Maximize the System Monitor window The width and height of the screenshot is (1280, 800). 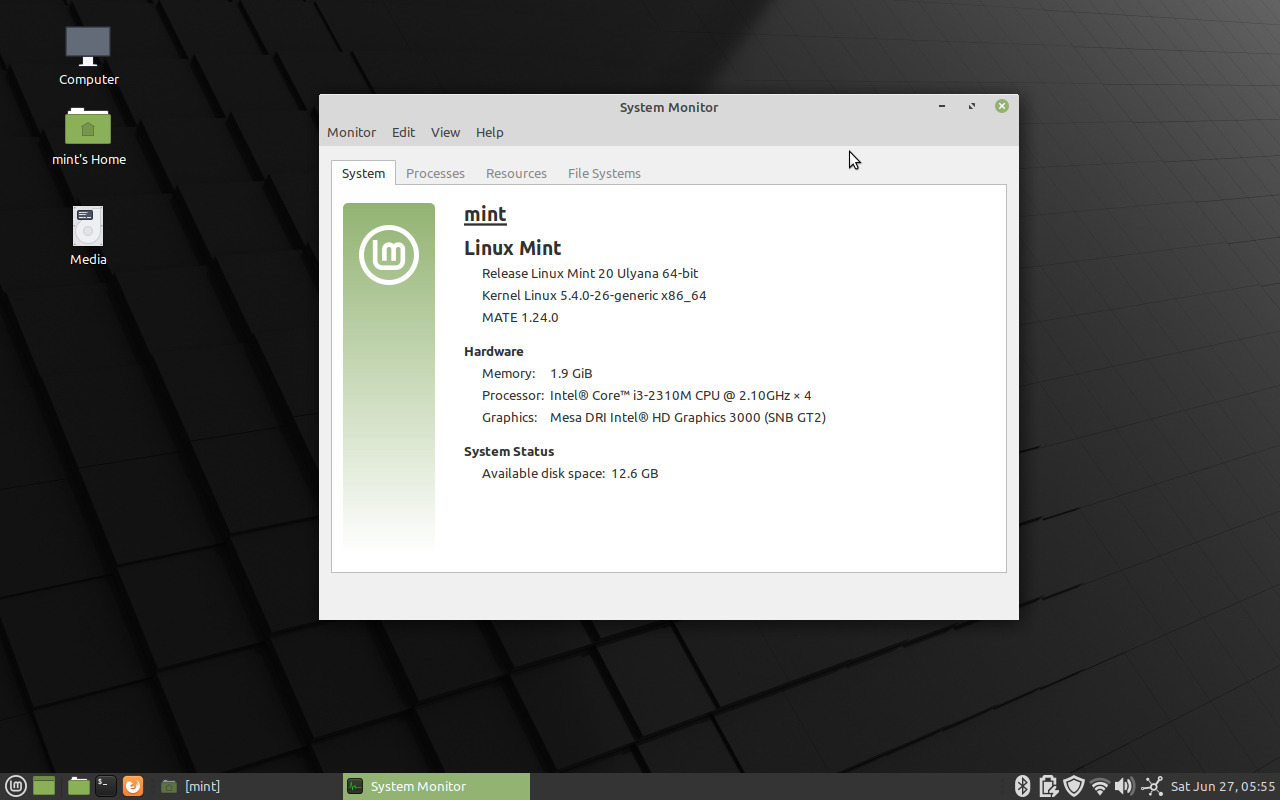click(972, 106)
